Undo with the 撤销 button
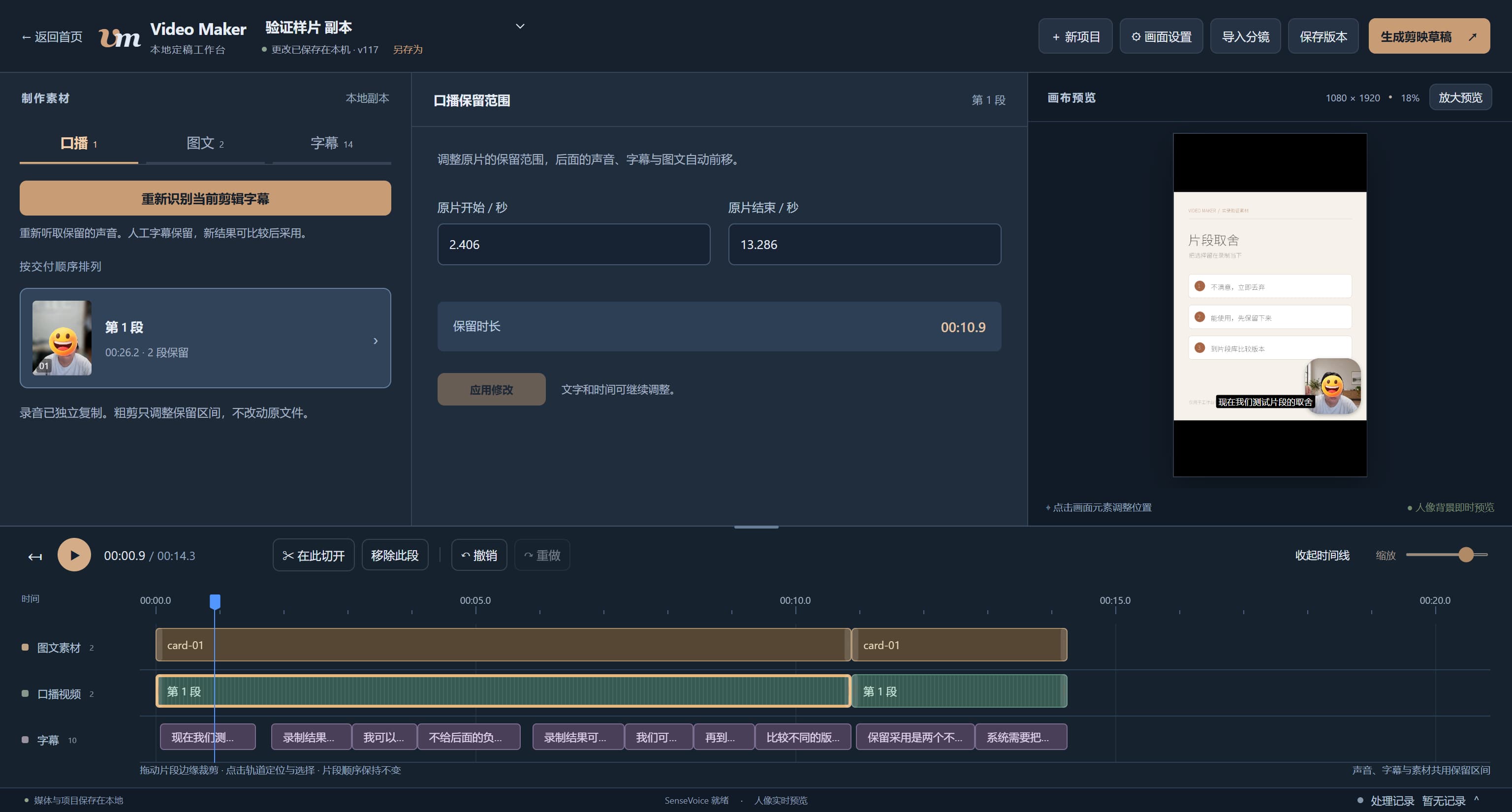 point(479,555)
